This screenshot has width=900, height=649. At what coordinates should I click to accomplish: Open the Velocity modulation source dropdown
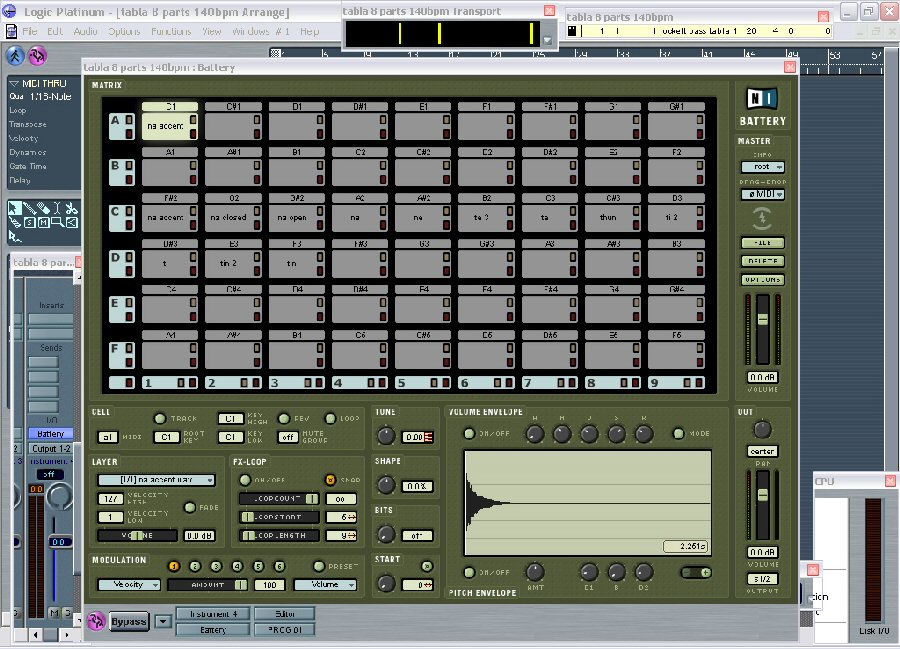[128, 584]
